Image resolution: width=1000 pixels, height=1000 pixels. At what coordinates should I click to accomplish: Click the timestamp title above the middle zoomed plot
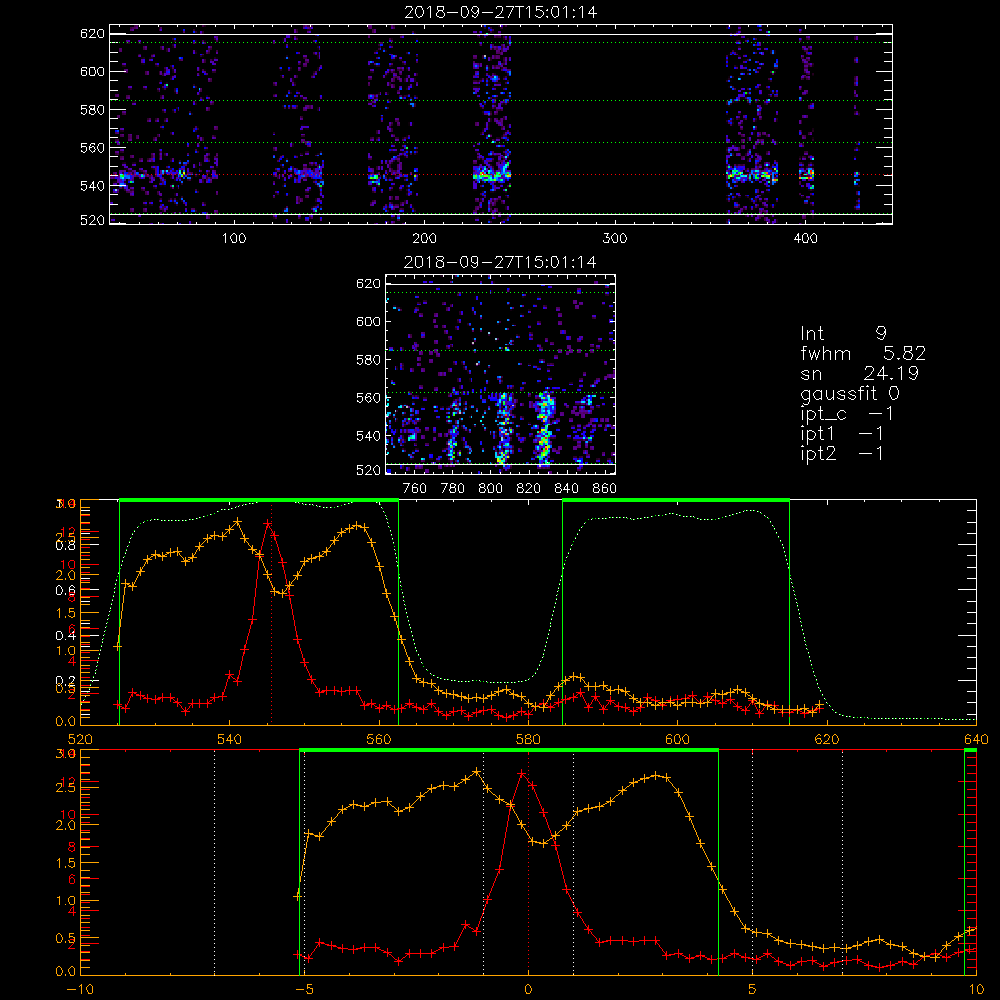(500, 262)
